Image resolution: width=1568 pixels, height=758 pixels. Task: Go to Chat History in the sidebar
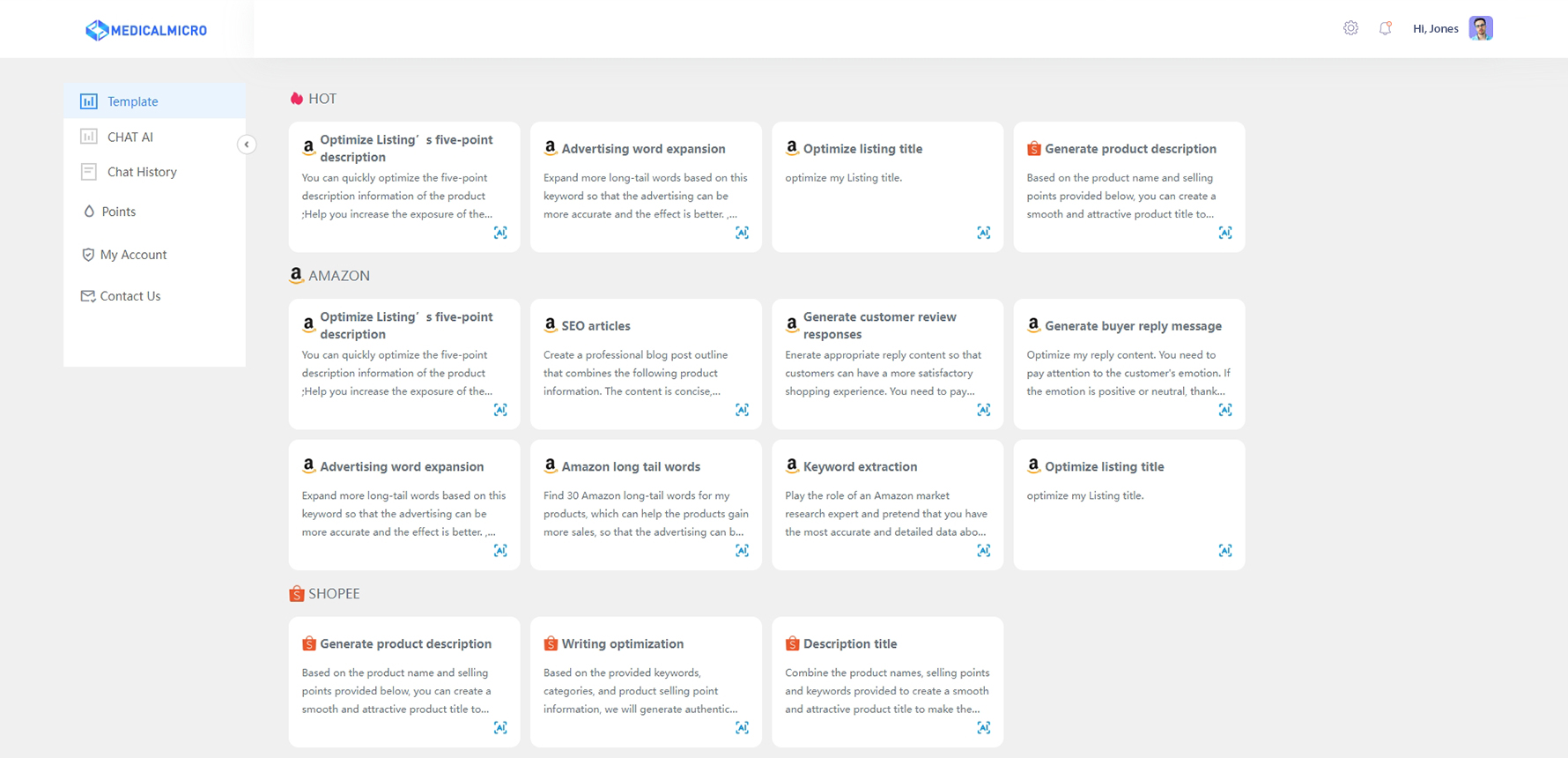[154, 172]
